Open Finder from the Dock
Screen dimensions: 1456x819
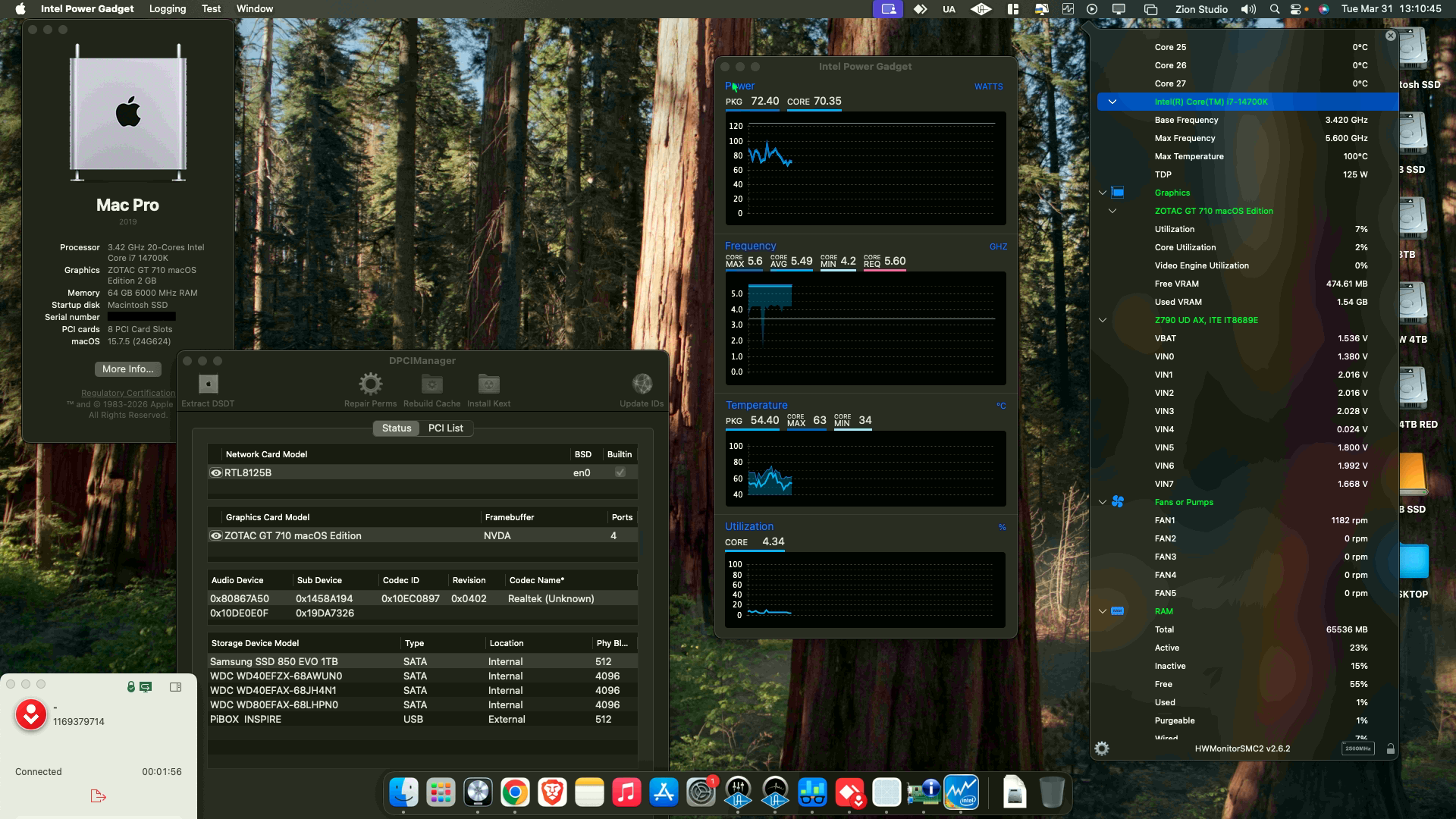coord(403,792)
